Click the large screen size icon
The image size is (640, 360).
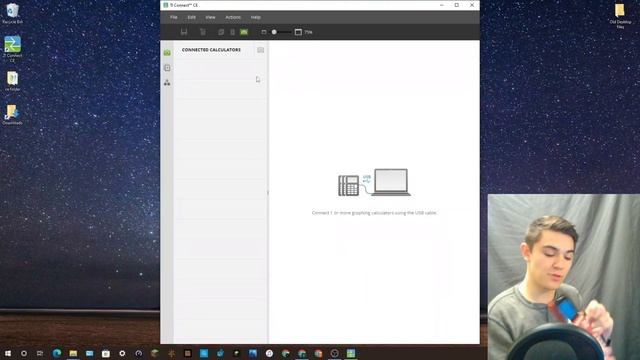point(298,32)
